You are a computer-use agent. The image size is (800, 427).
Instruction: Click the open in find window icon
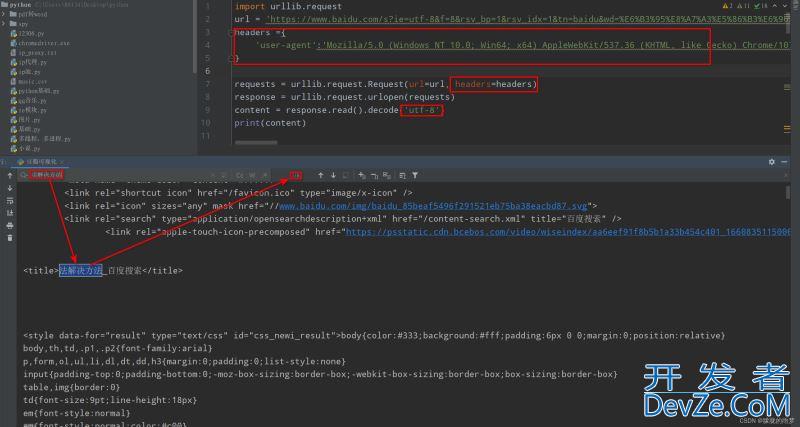pyautogui.click(x=403, y=175)
